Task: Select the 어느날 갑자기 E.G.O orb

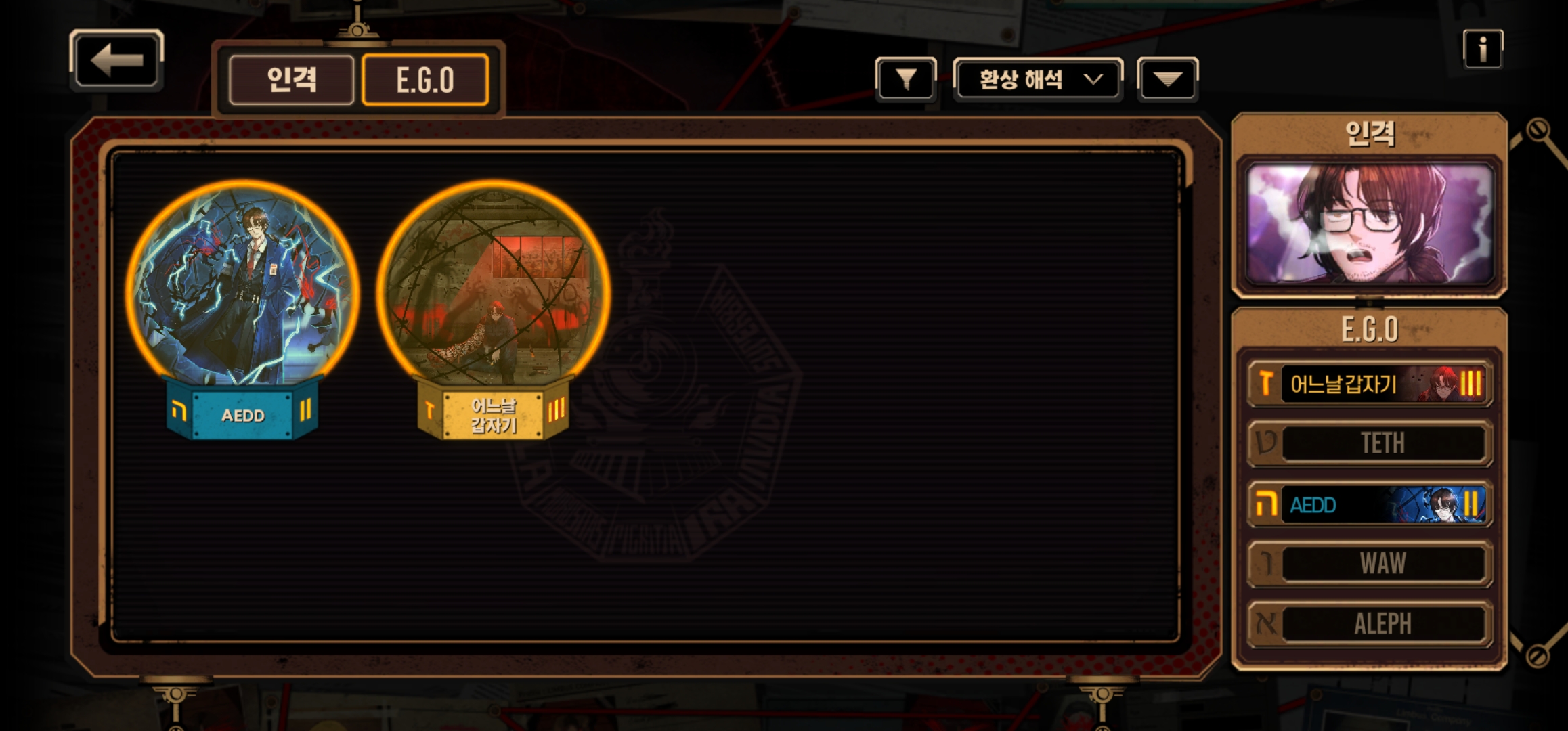Action: [494, 284]
